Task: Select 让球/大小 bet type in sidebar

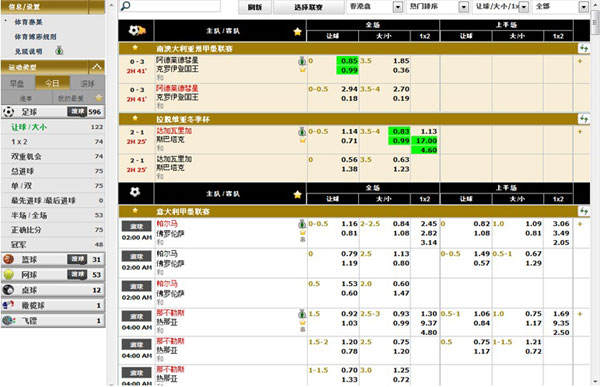Action: (x=29, y=127)
